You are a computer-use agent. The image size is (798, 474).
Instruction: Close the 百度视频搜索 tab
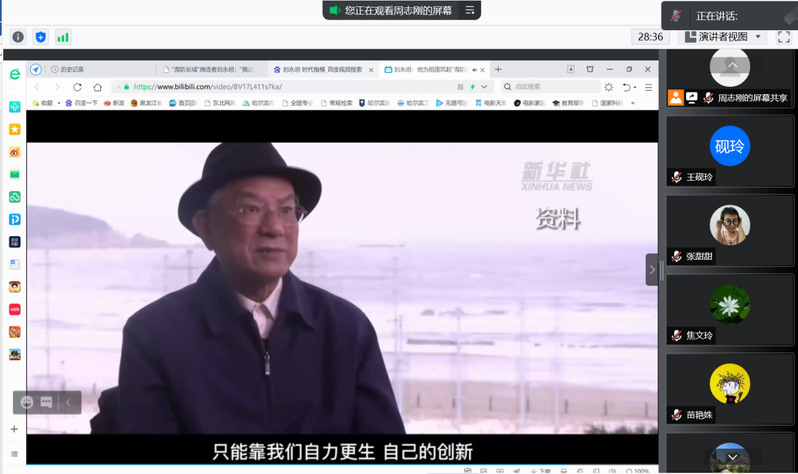[372, 70]
